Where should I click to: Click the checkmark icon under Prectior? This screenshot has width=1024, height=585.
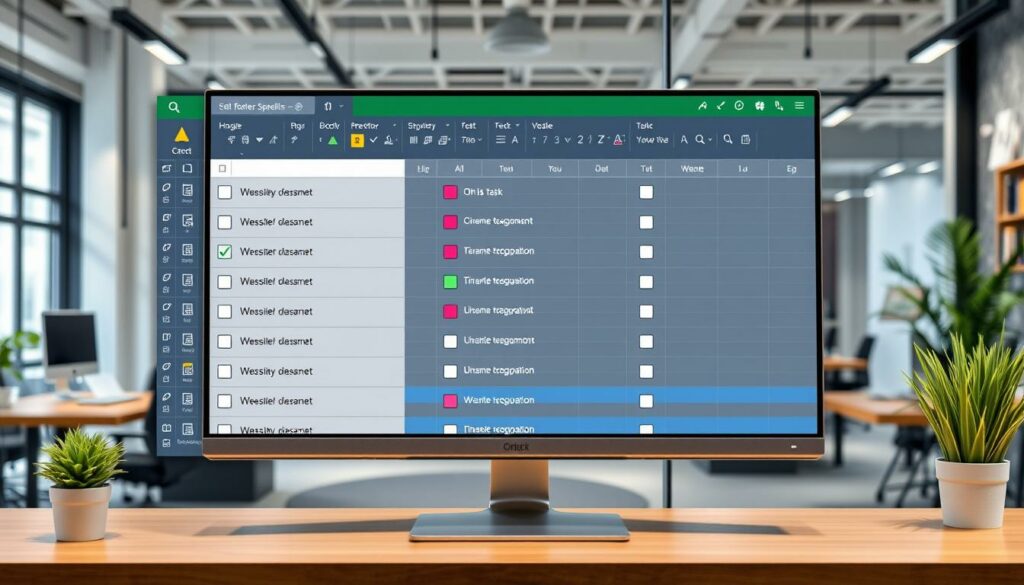(x=374, y=140)
